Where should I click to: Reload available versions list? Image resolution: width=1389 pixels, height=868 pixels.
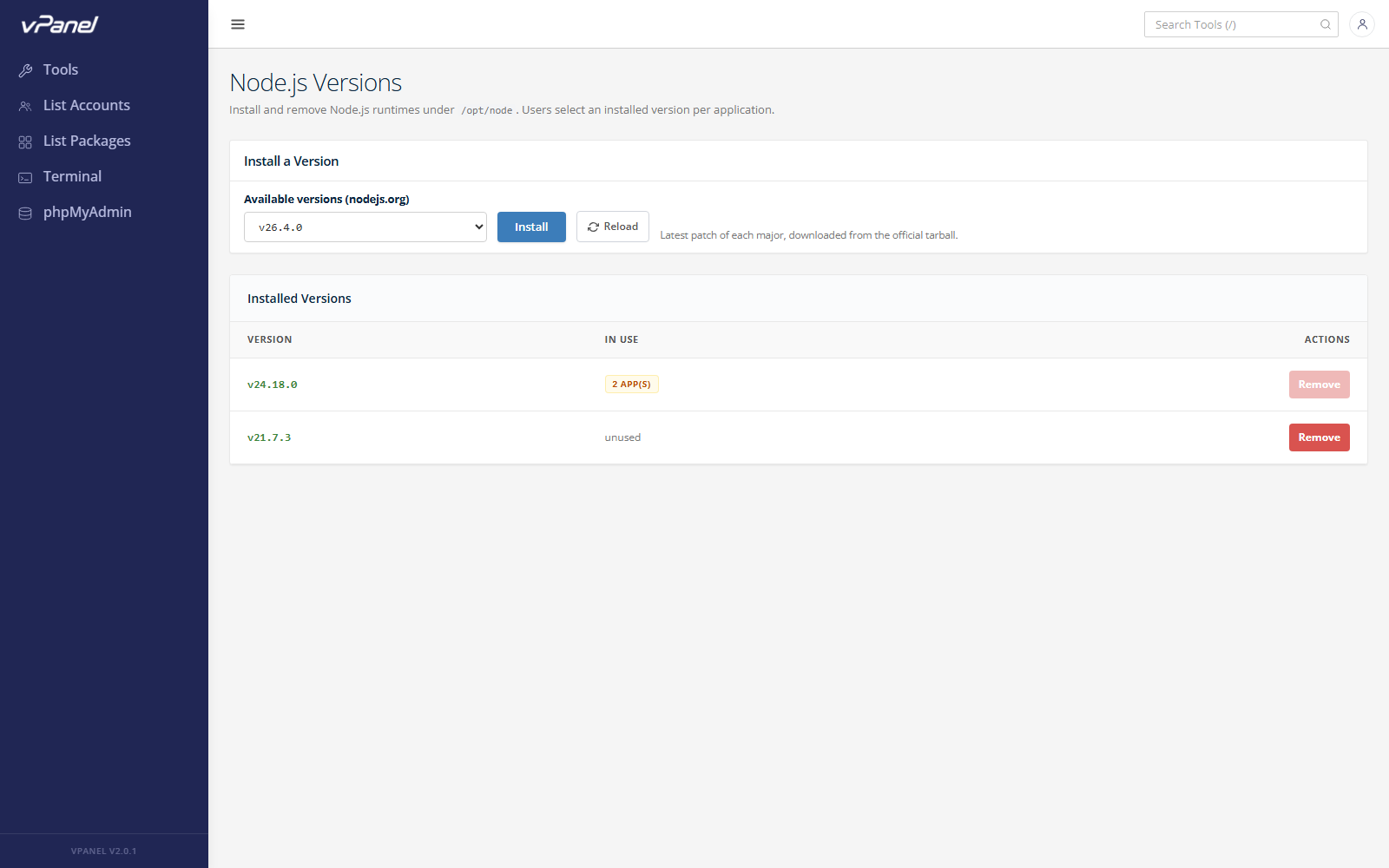click(613, 227)
